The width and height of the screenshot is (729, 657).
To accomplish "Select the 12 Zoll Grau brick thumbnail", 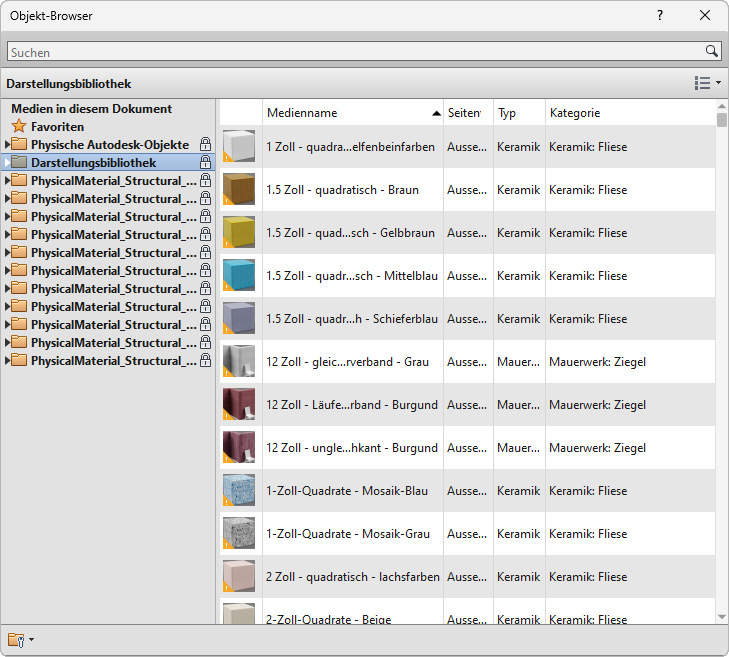I will click(x=239, y=361).
